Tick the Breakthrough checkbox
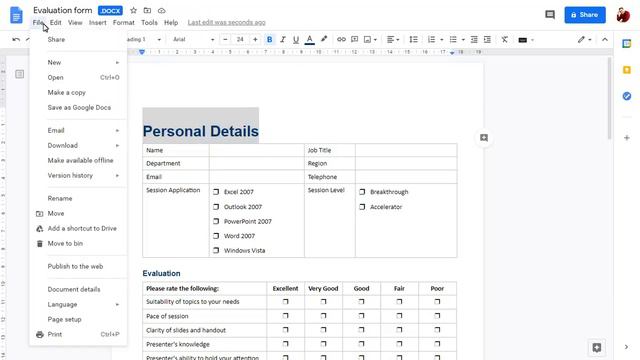Screen dimensions: 640x360 tap(362, 191)
